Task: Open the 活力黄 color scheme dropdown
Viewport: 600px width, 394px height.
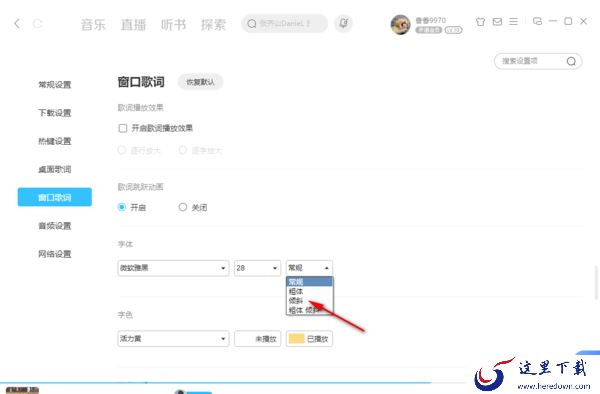Action: coord(173,339)
